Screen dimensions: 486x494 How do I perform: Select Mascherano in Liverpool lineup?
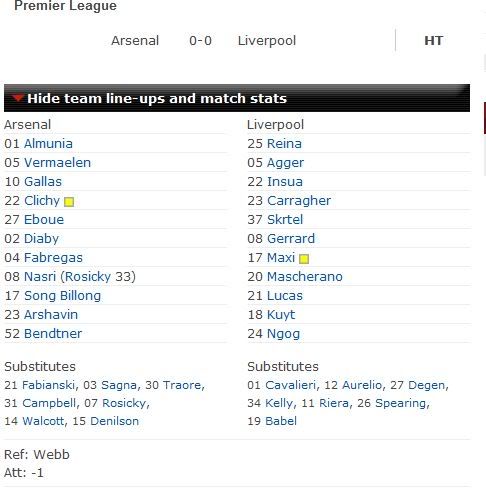305,277
